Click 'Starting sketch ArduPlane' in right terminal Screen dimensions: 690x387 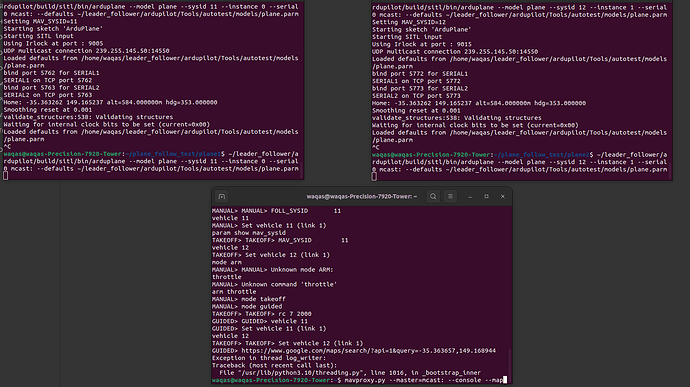[422, 29]
